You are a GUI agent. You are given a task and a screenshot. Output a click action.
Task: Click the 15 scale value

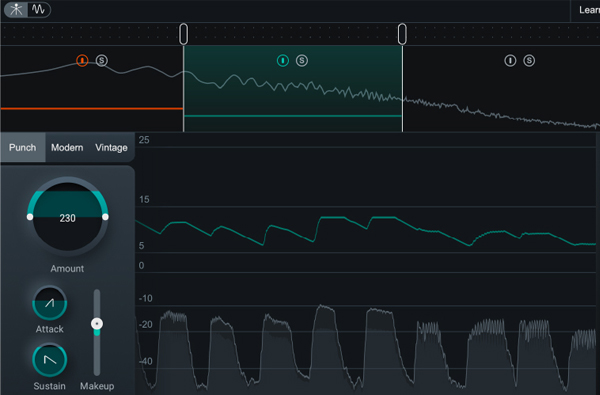(x=144, y=199)
